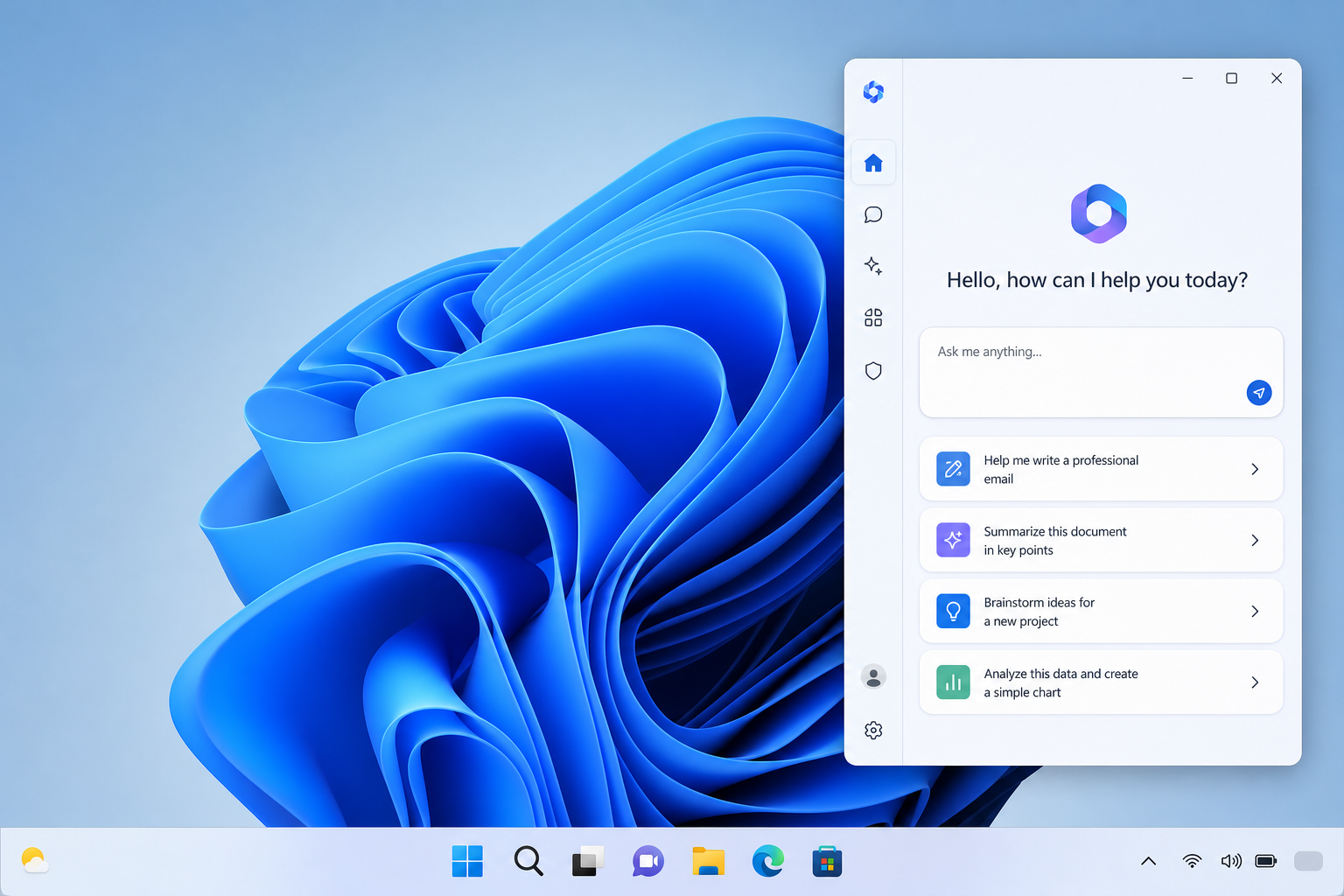This screenshot has width=1344, height=896.
Task: Click the green chart icon on Analyze card
Action: click(x=953, y=682)
